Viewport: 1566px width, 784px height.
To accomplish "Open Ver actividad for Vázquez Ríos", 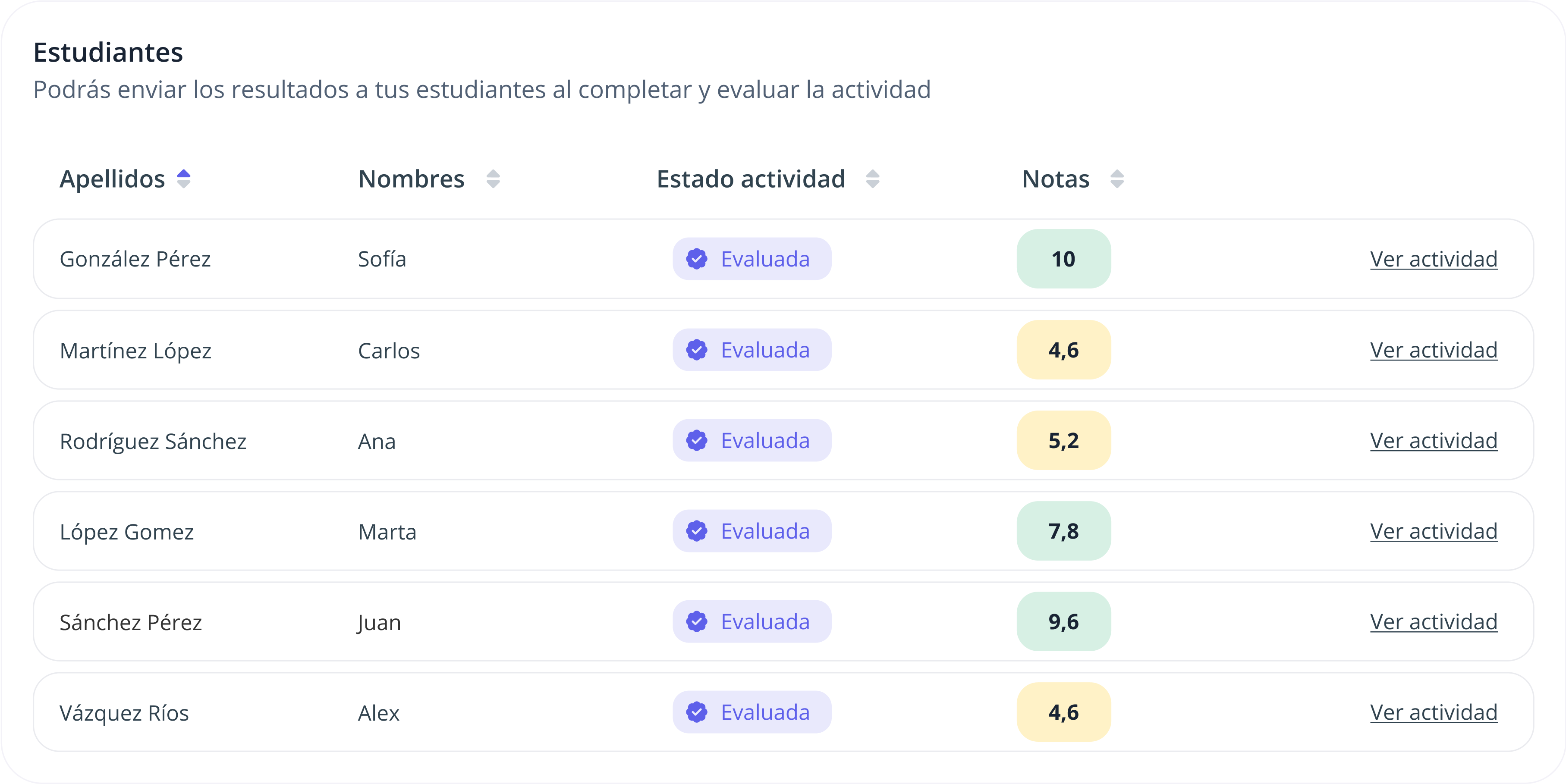I will coord(1434,713).
